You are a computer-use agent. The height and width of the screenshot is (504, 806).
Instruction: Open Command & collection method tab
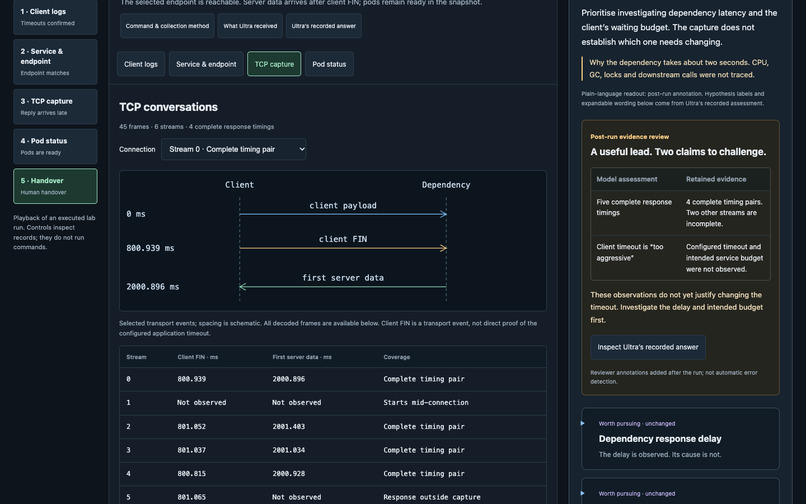(167, 26)
